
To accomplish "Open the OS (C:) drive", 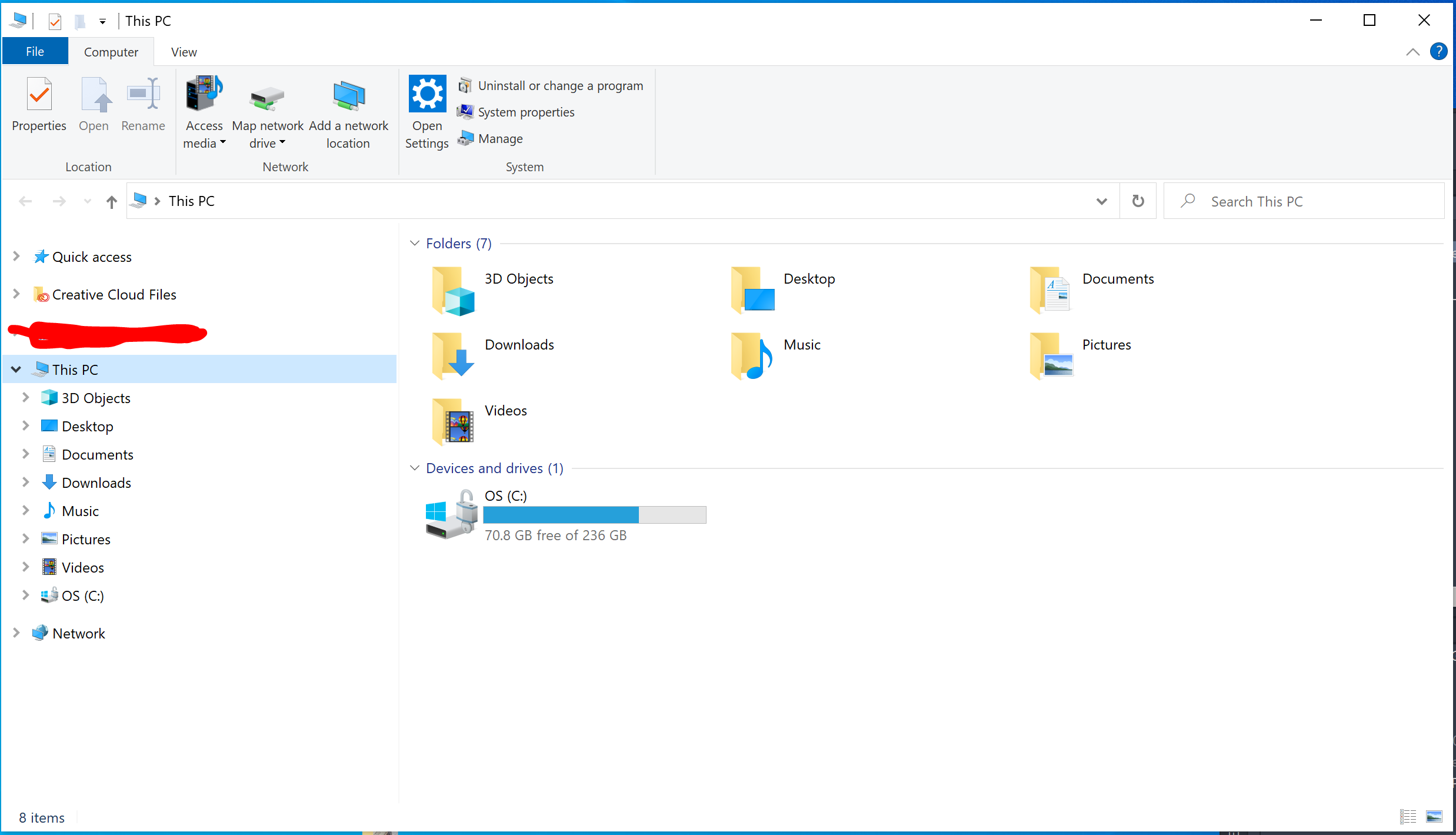I will [x=505, y=496].
